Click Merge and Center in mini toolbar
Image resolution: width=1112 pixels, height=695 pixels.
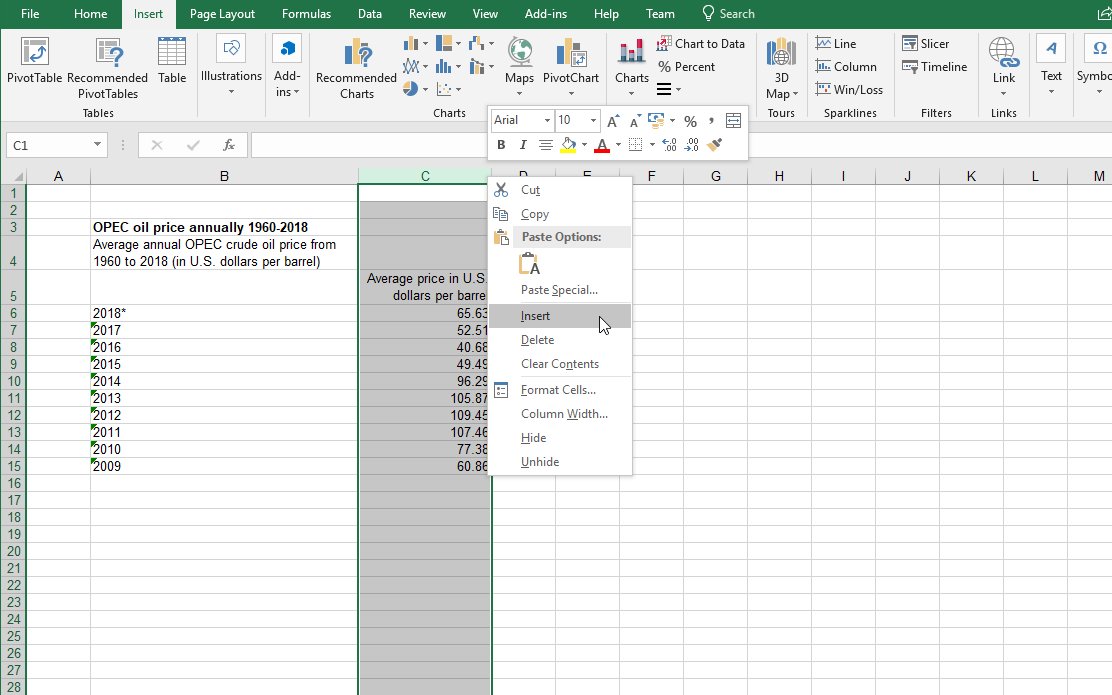coord(733,121)
